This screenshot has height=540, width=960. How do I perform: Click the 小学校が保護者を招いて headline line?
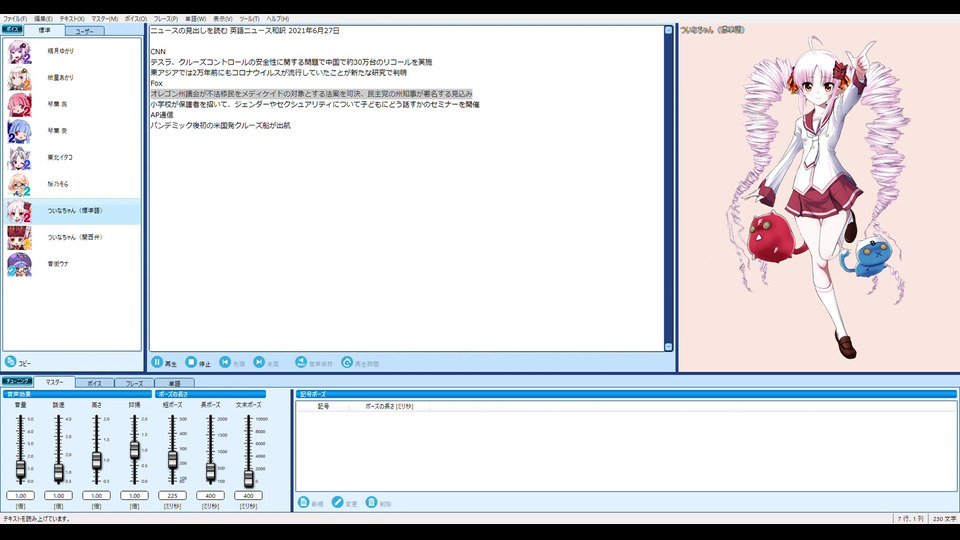tap(315, 104)
